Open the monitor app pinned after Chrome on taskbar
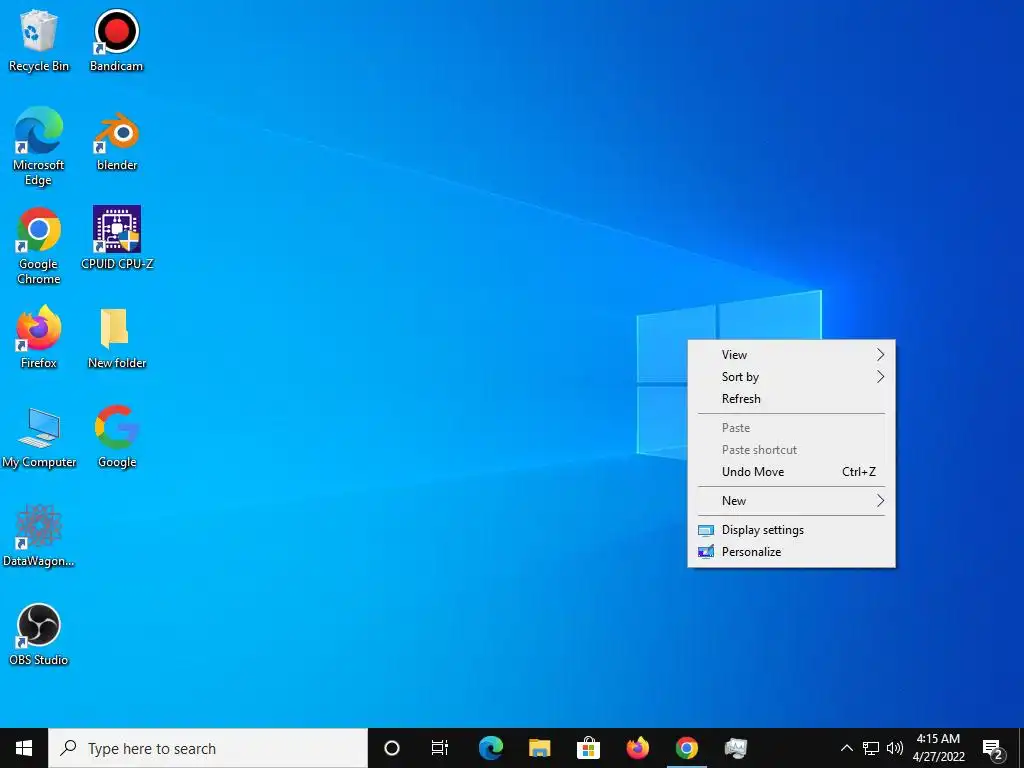Image resolution: width=1024 pixels, height=768 pixels. (736, 748)
